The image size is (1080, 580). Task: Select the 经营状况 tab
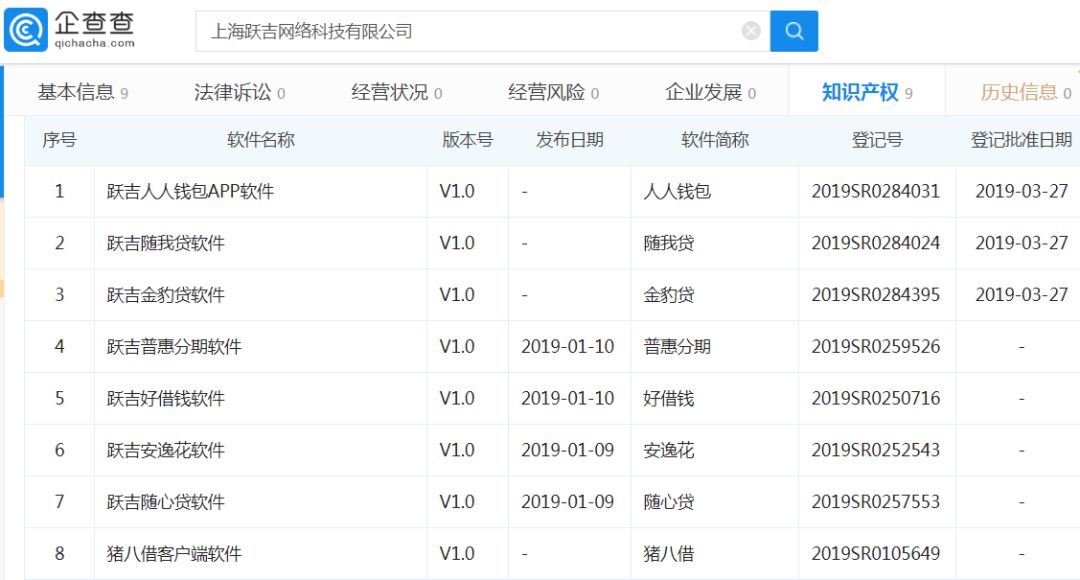click(x=386, y=89)
